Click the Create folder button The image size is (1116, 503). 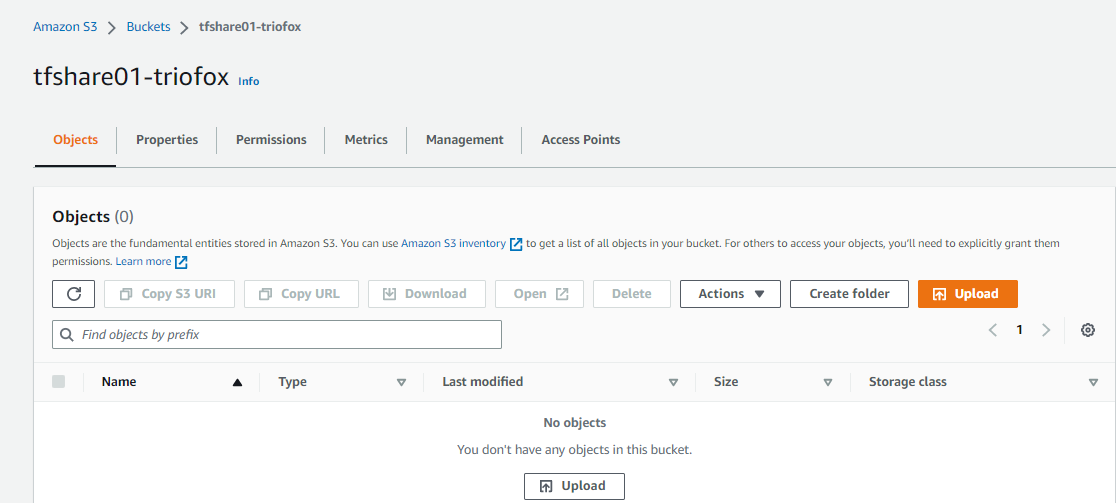[849, 294]
